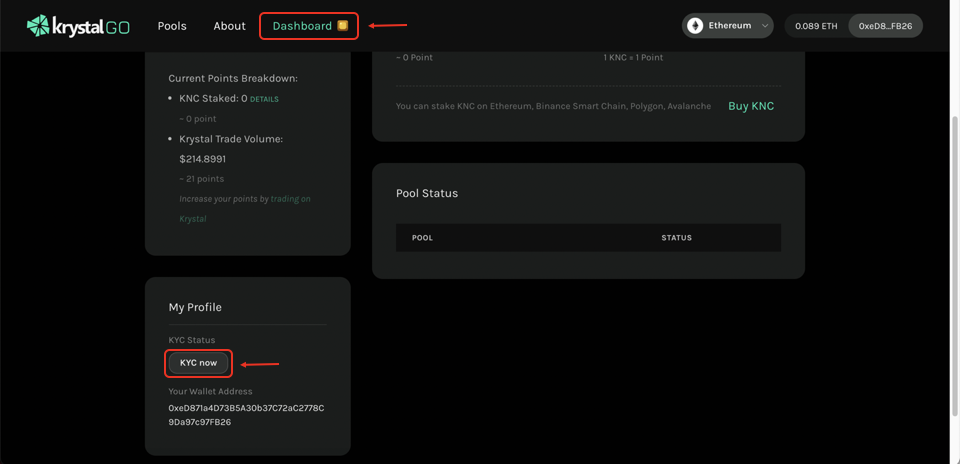The width and height of the screenshot is (960, 464).
Task: Expand the Ethereum network dropdown chevron
Action: point(765,26)
